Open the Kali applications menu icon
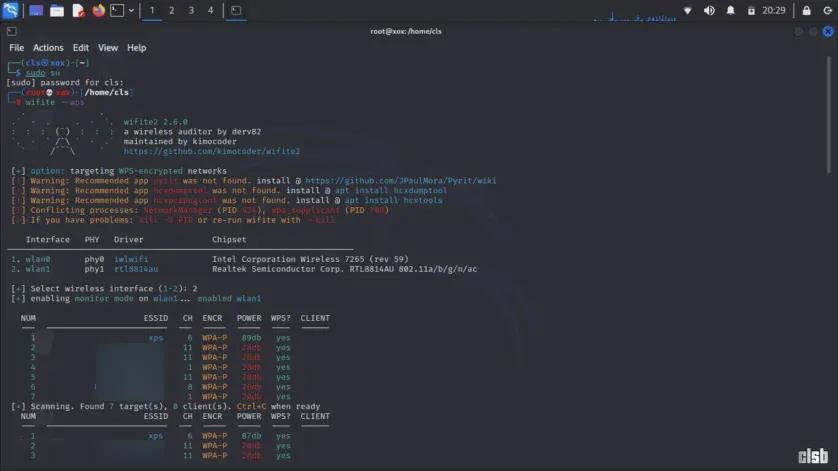Image resolution: width=838 pixels, height=471 pixels. (x=11, y=10)
